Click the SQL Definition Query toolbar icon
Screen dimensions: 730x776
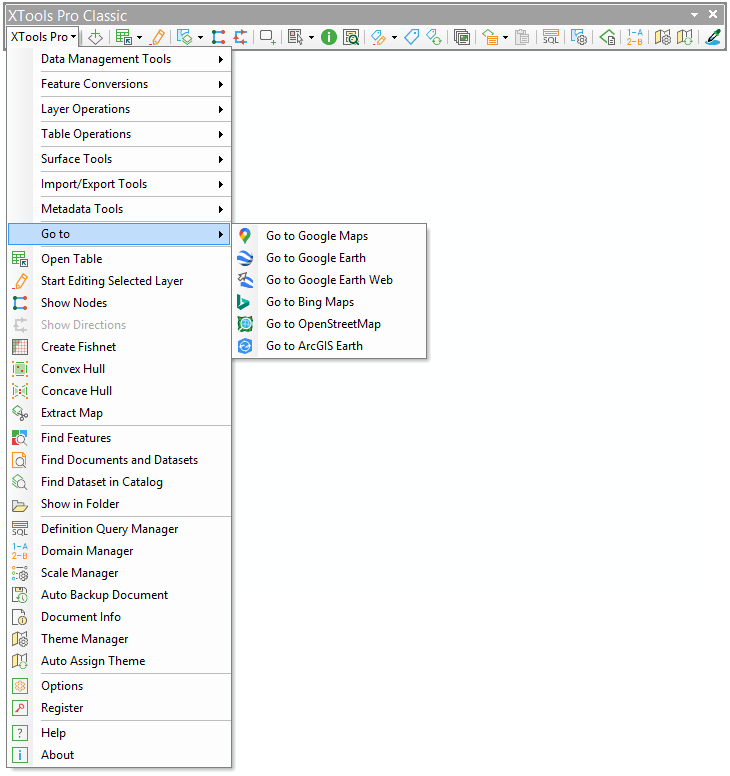[x=550, y=37]
